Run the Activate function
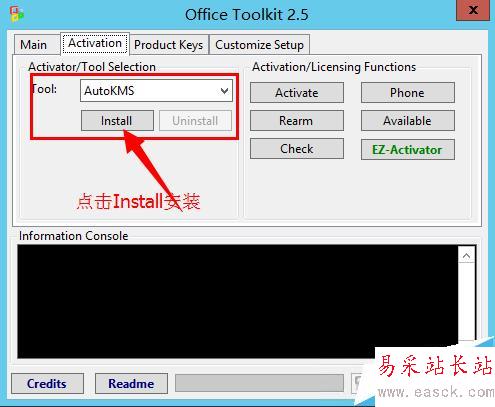The image size is (495, 407). pos(297,93)
